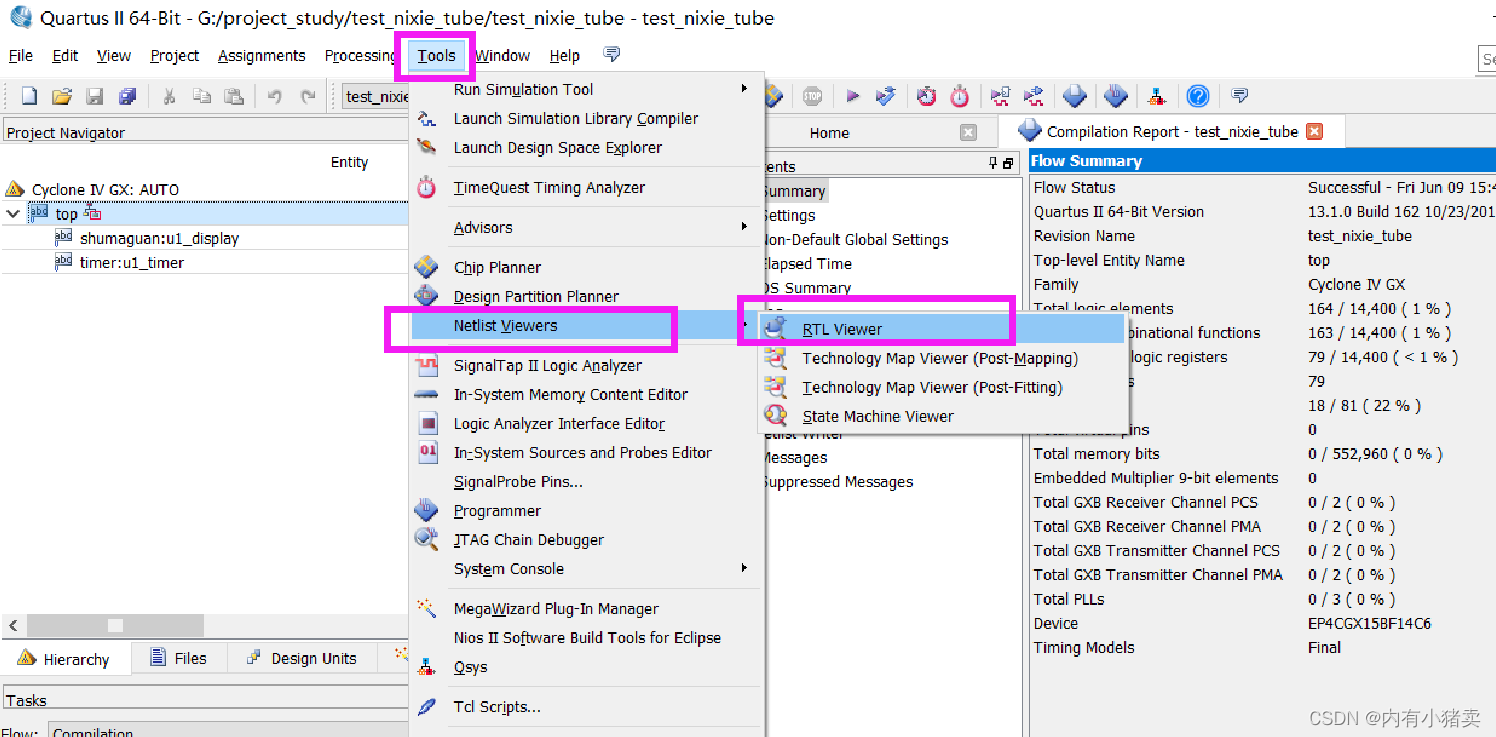Screen dimensions: 1496x737
Task: Open Chip Planner
Action: click(x=587, y=267)
